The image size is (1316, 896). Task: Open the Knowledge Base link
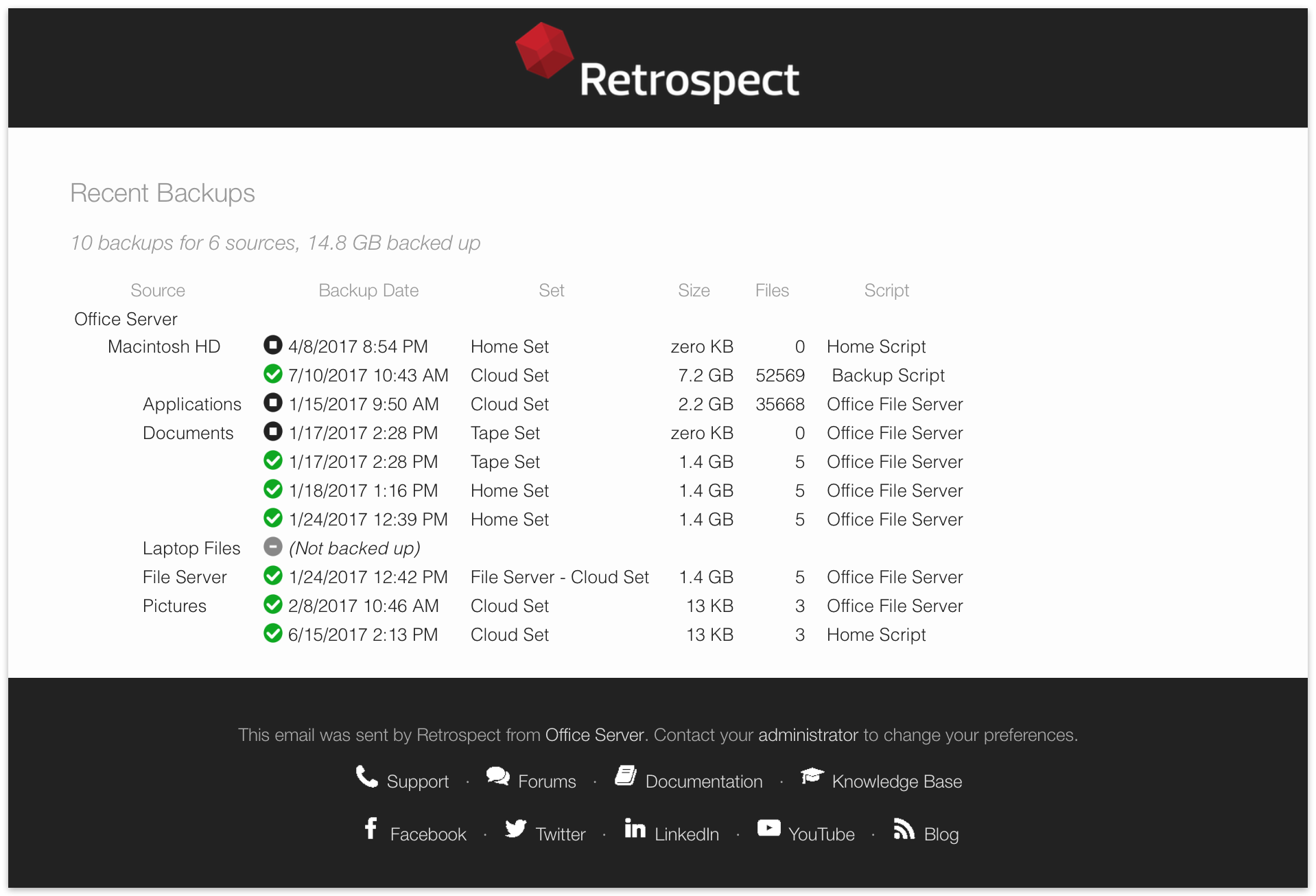pos(897,781)
